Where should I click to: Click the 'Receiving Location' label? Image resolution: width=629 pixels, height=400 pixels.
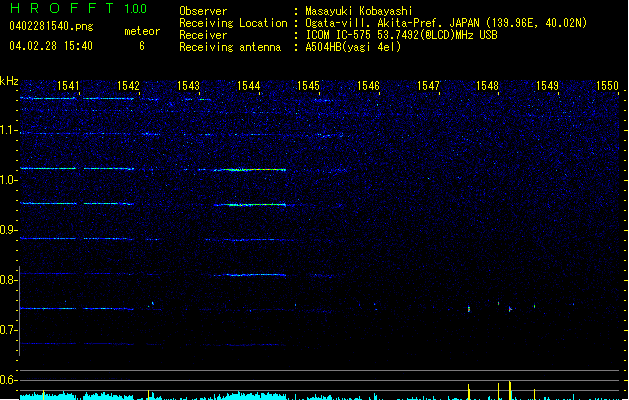click(x=233, y=23)
